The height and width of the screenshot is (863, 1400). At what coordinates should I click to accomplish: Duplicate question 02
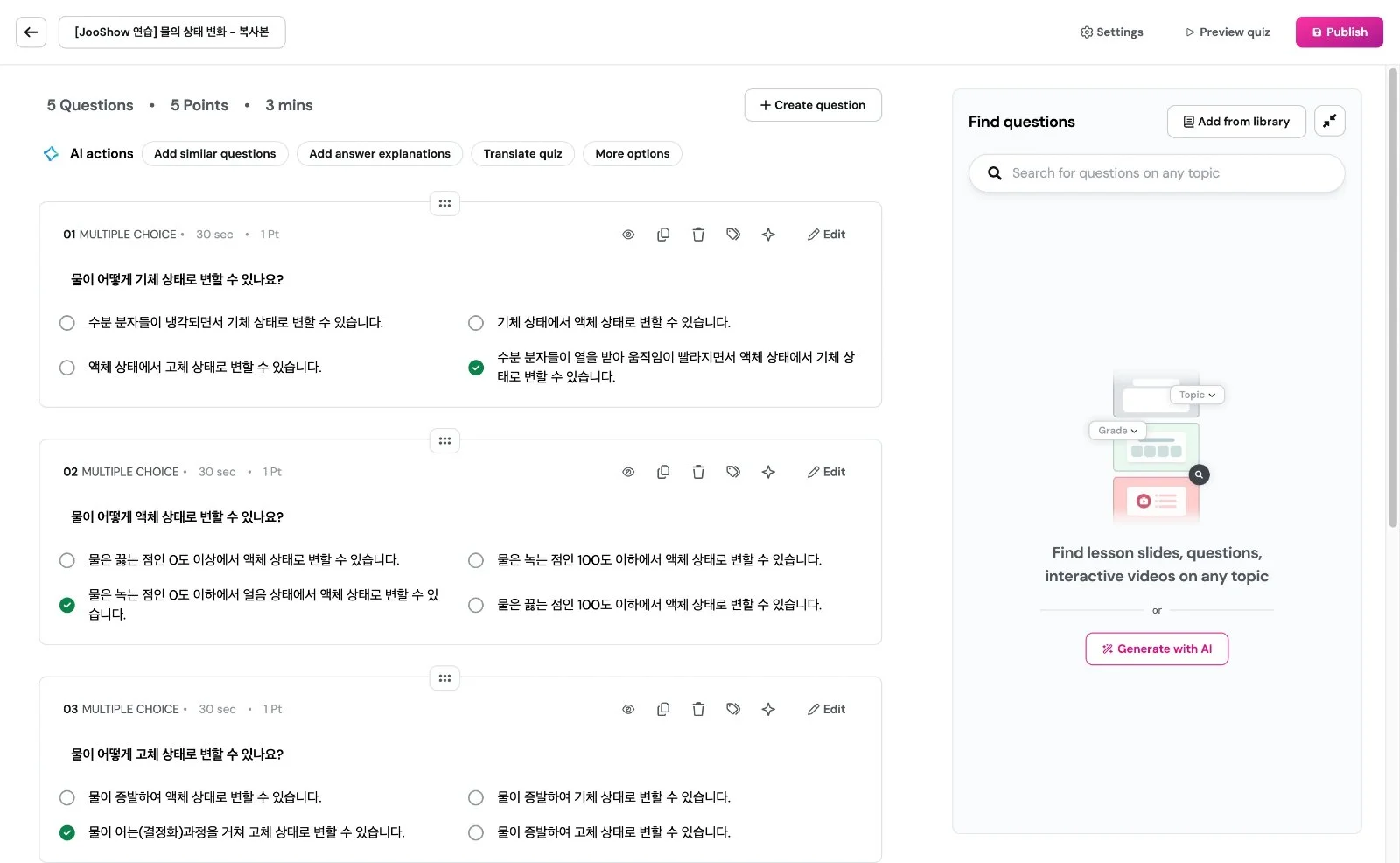tap(663, 472)
